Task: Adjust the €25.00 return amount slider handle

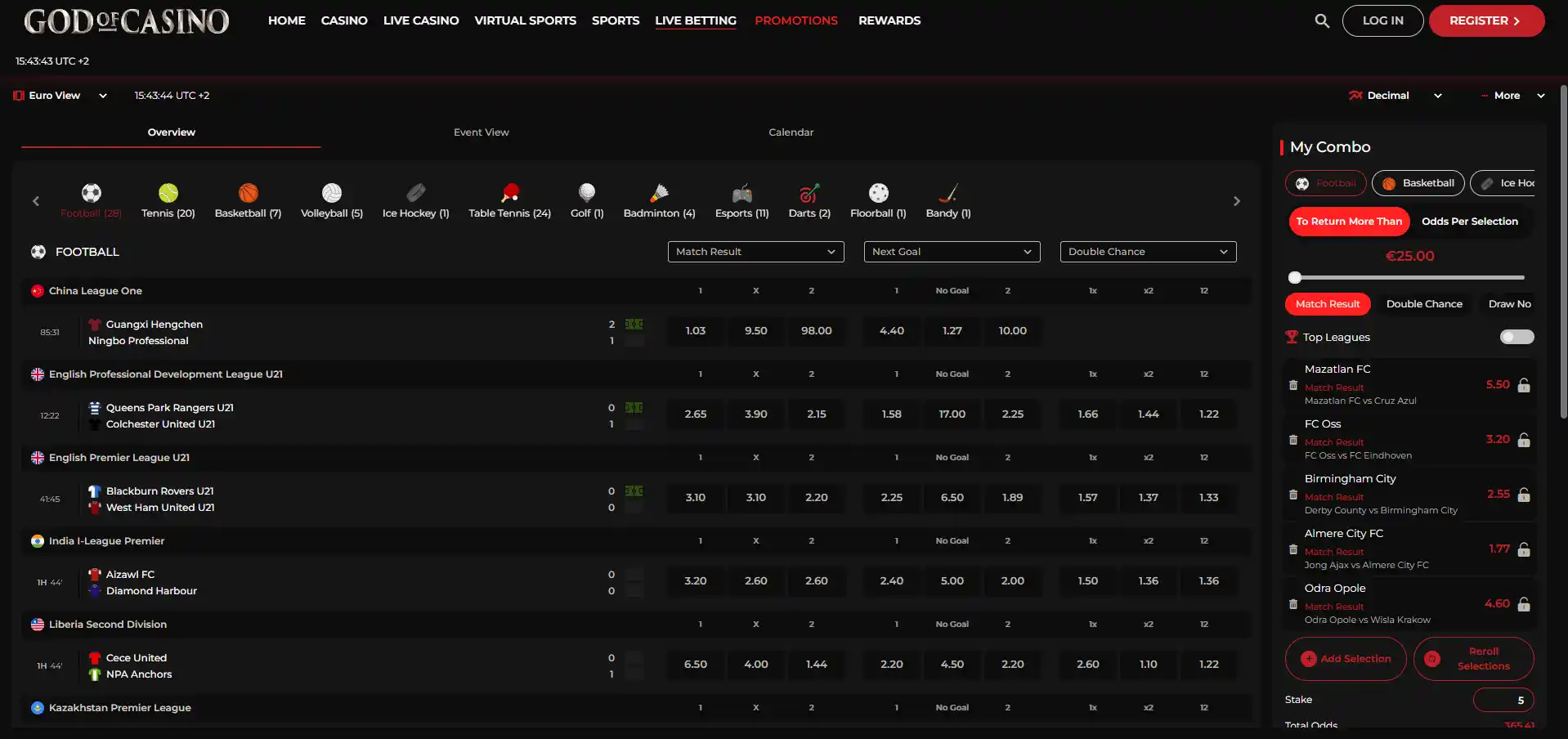Action: tap(1295, 277)
